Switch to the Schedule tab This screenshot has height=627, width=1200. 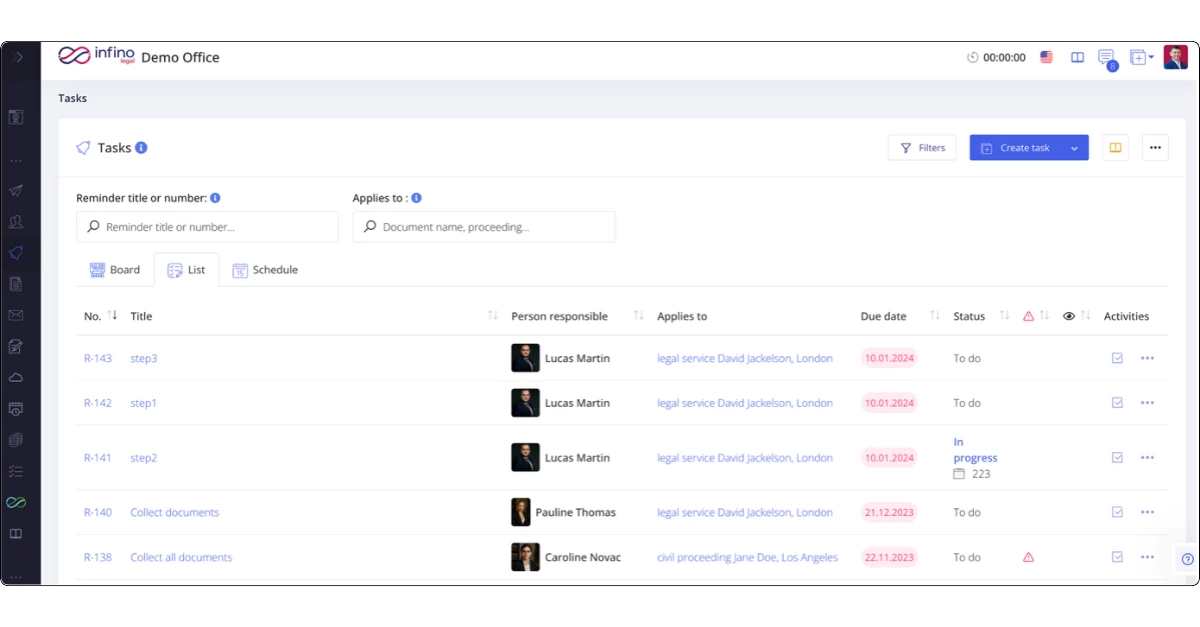click(x=265, y=270)
